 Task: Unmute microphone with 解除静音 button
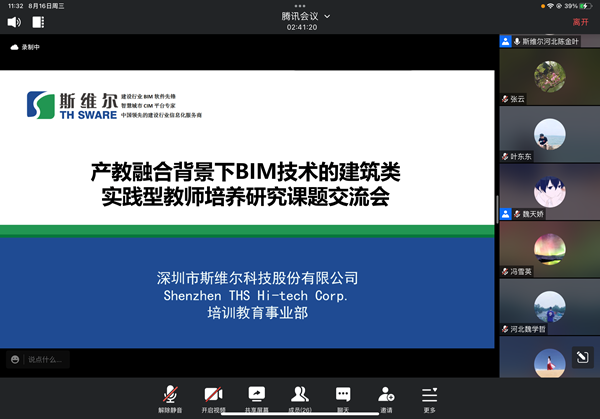pos(170,397)
